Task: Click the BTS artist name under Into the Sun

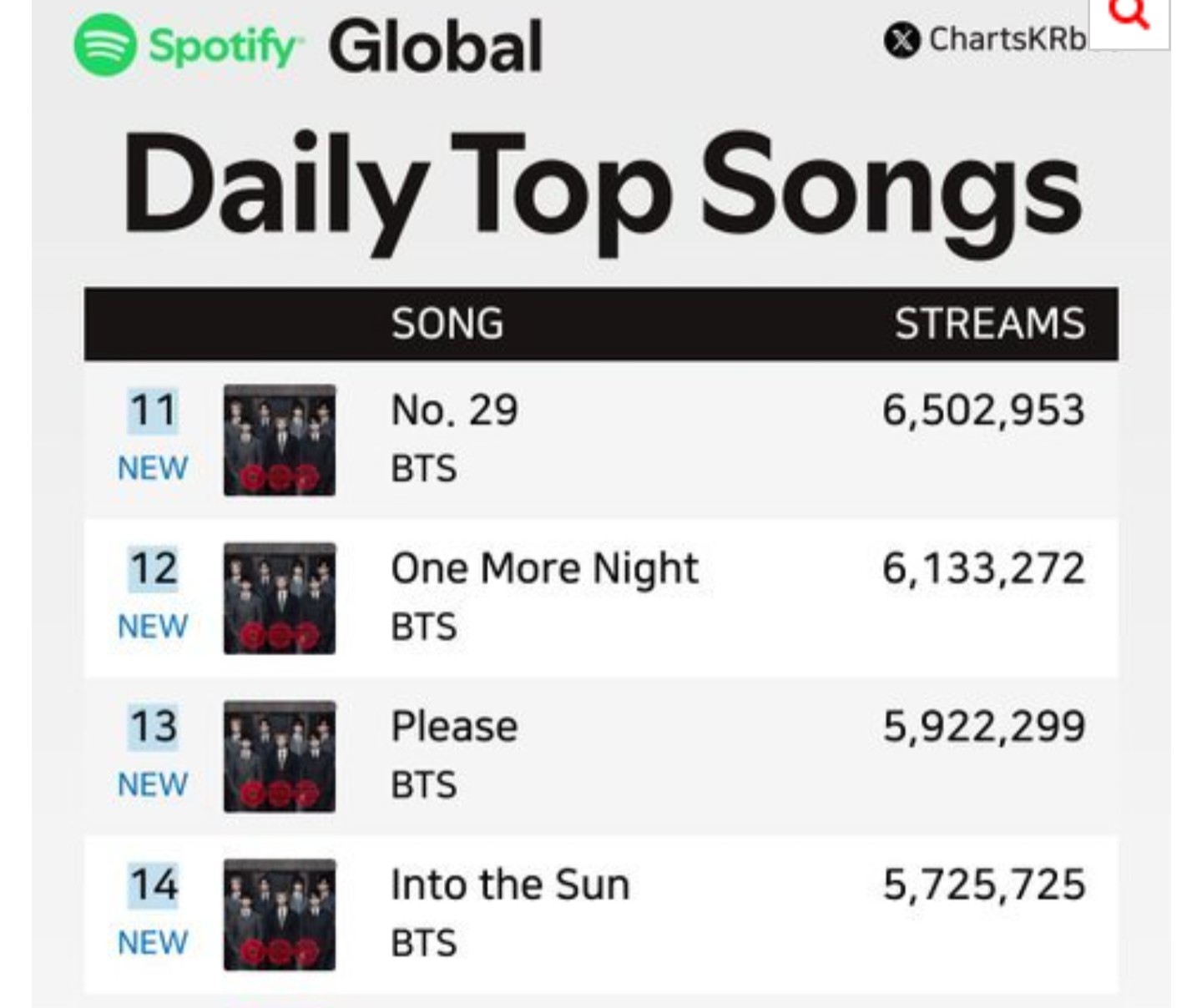Action: point(424,944)
